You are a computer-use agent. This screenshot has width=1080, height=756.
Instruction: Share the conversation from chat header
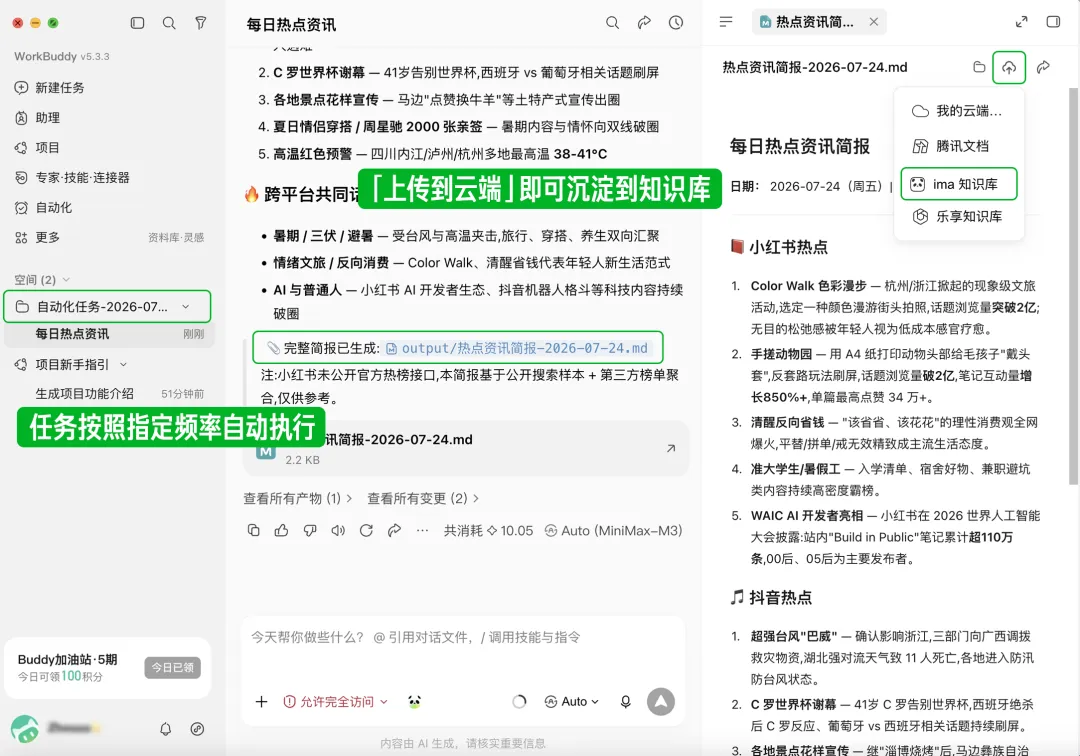pos(644,23)
